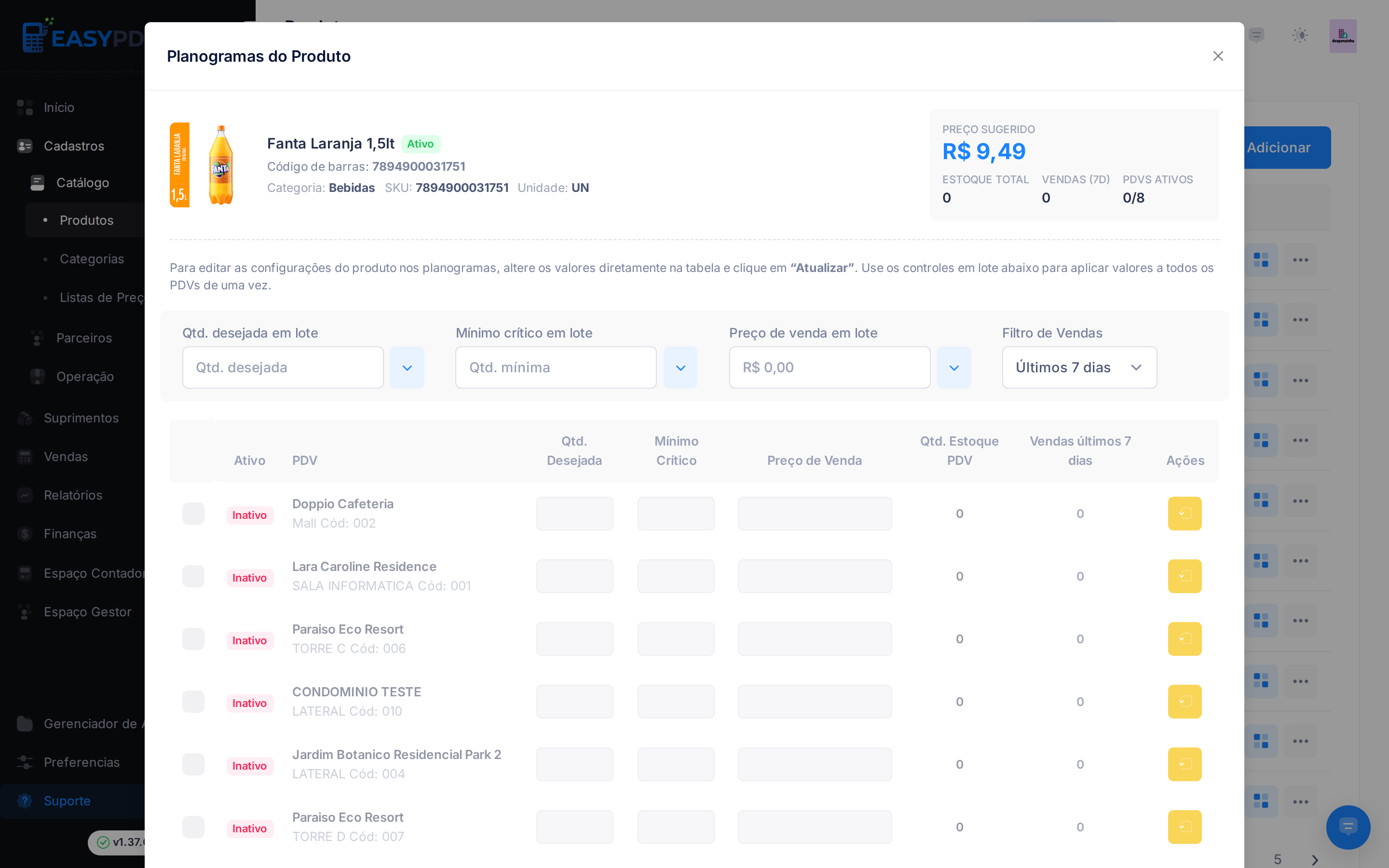Click the R$ 9,49 suggested price value
Screen dimensions: 1389x868
point(984,151)
